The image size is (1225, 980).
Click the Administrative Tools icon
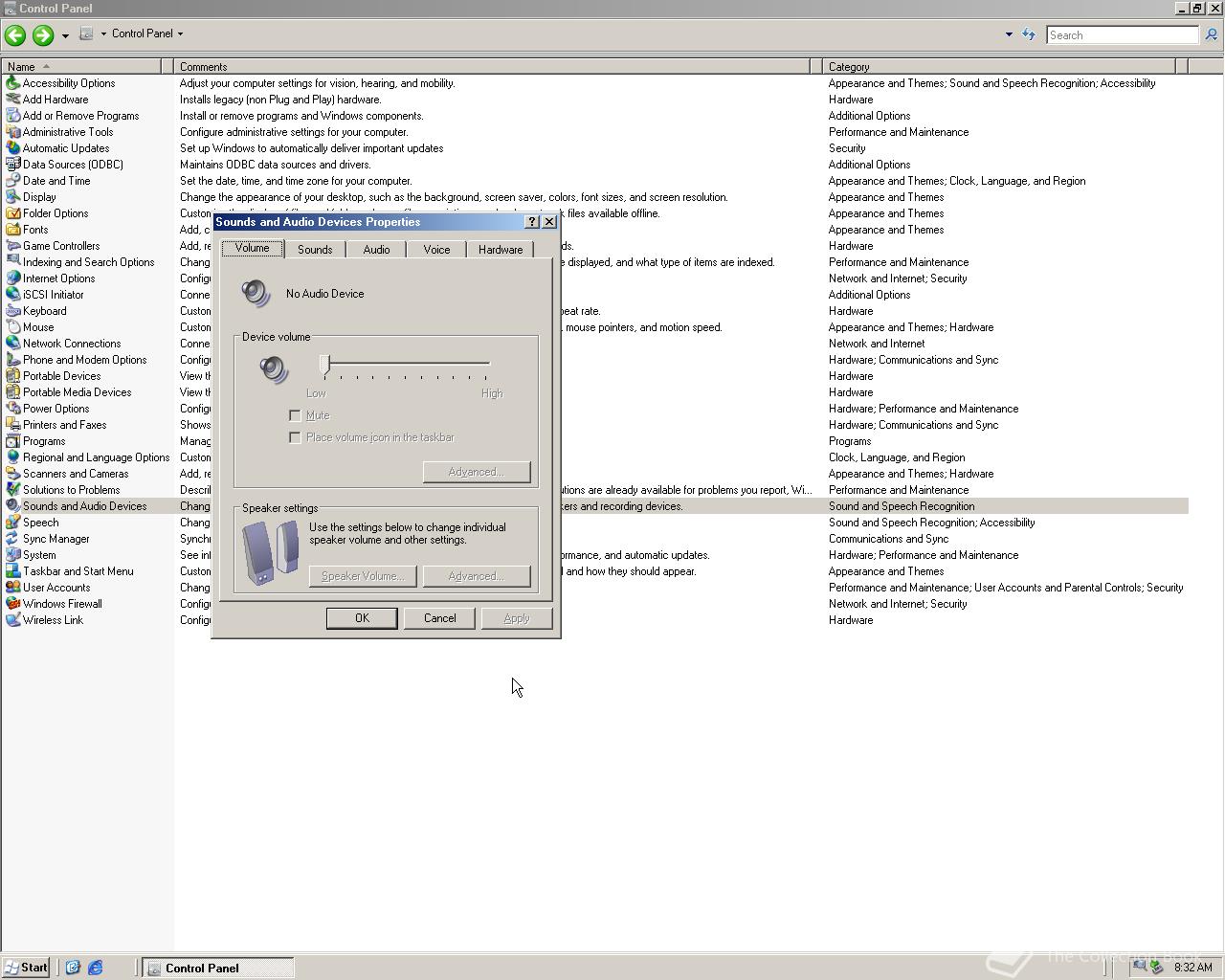(x=12, y=132)
